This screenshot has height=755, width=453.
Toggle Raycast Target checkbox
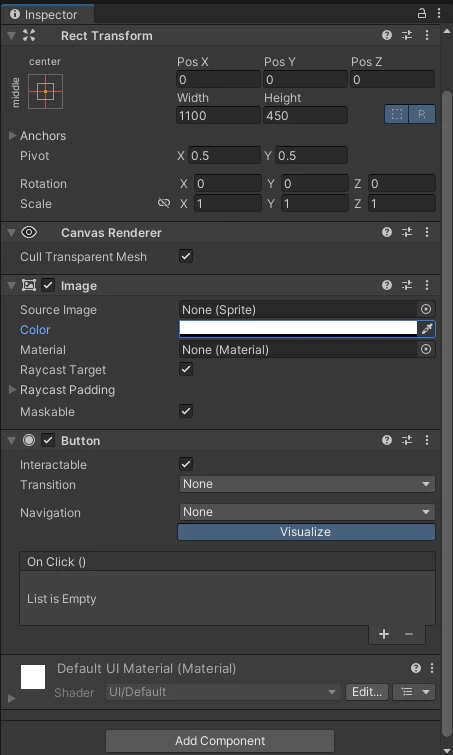(x=186, y=369)
